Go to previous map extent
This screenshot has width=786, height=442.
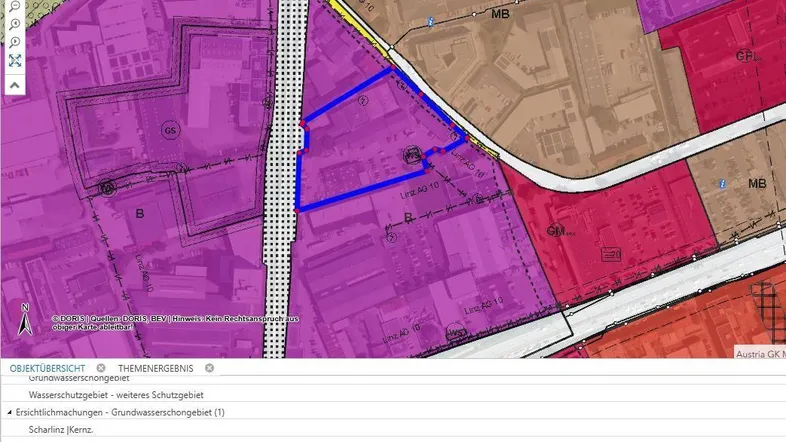click(15, 24)
